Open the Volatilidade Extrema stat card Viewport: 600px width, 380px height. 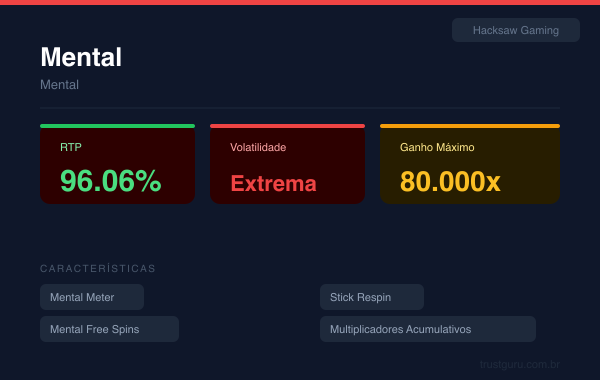click(x=287, y=164)
